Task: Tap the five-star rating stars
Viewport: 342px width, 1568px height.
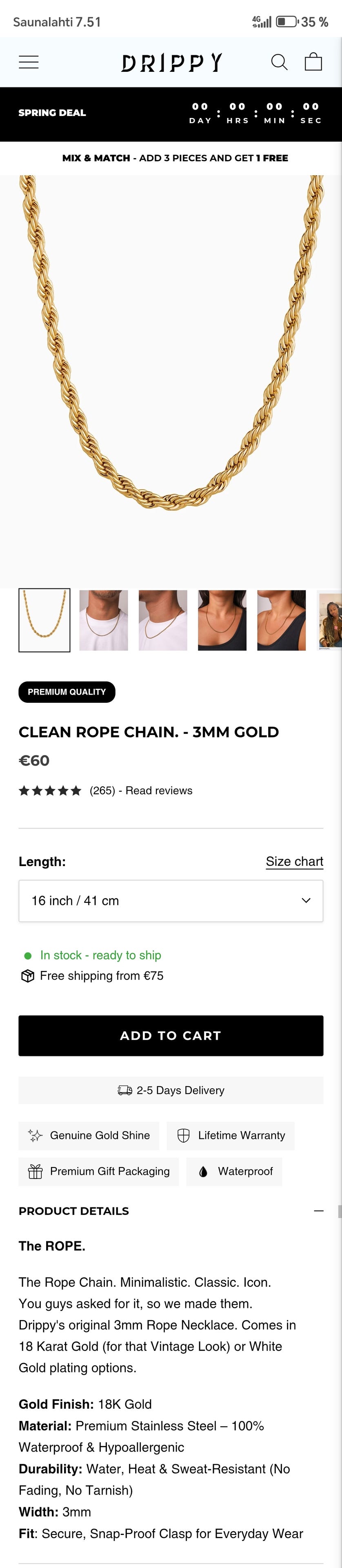Action: (50, 791)
